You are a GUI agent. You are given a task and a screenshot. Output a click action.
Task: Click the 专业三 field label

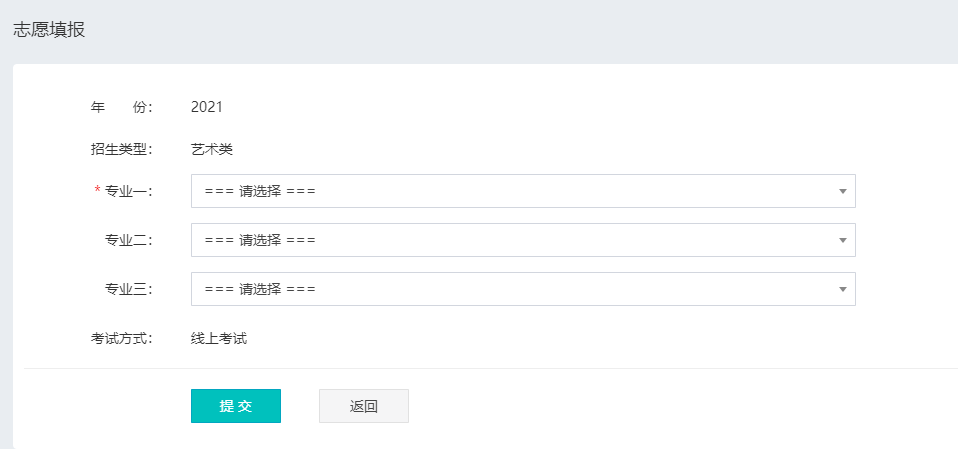point(128,289)
